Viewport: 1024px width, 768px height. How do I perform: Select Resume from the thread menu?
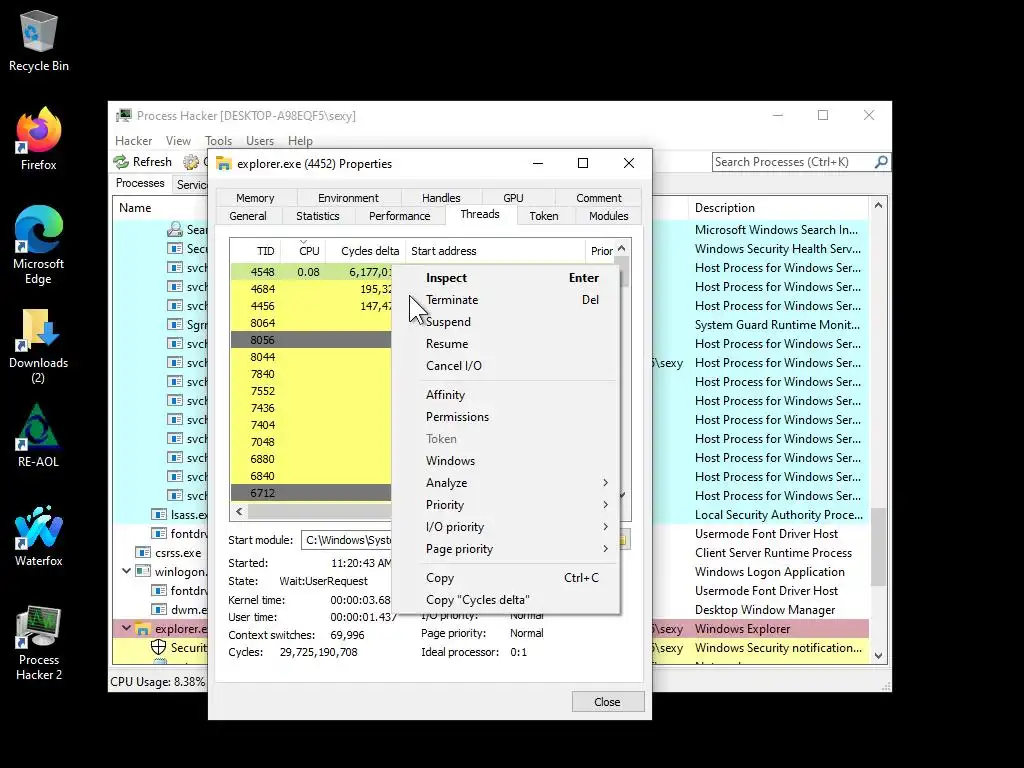[x=507, y=344]
